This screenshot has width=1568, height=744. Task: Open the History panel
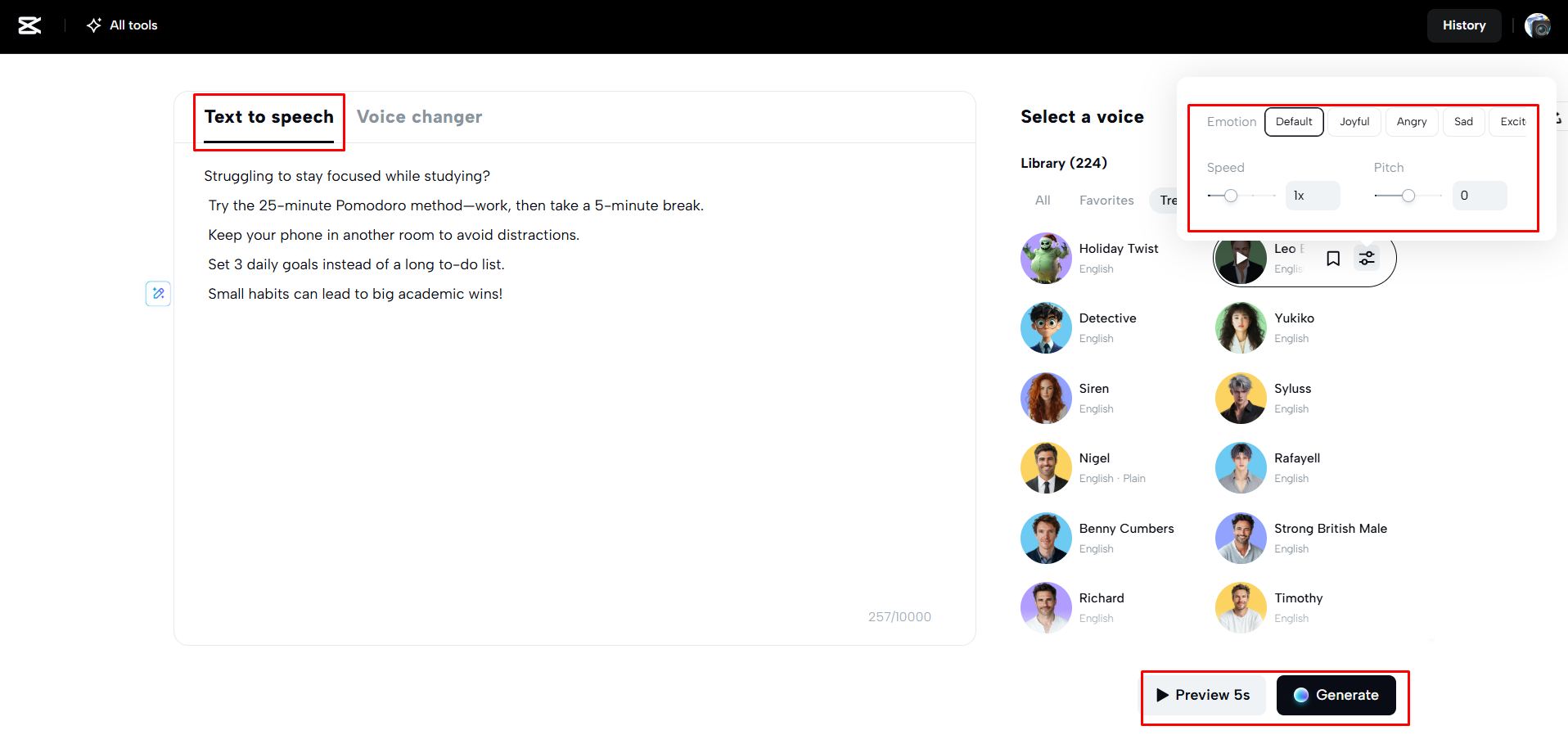coord(1464,25)
